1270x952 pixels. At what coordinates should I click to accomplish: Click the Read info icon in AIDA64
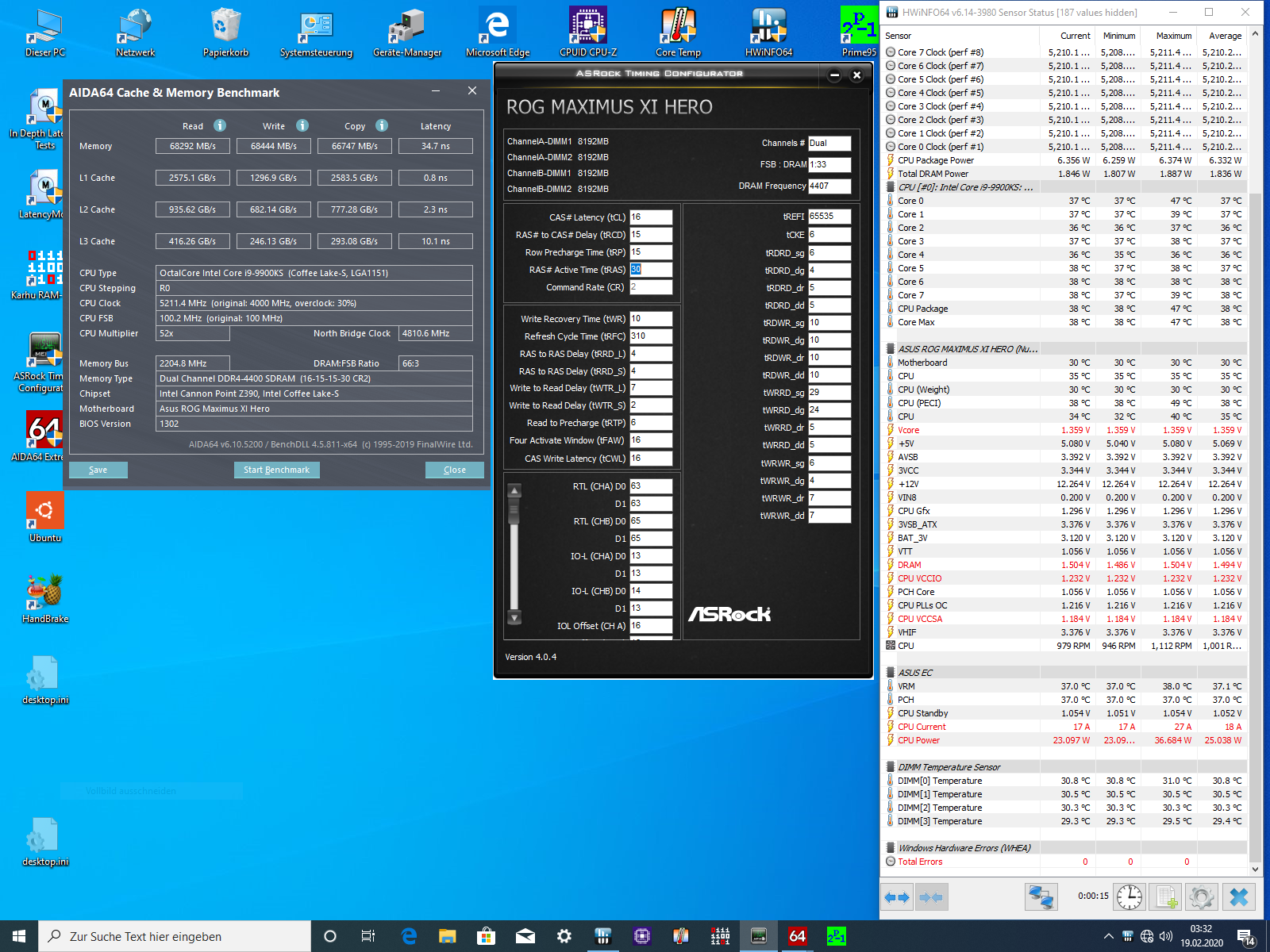[x=220, y=125]
